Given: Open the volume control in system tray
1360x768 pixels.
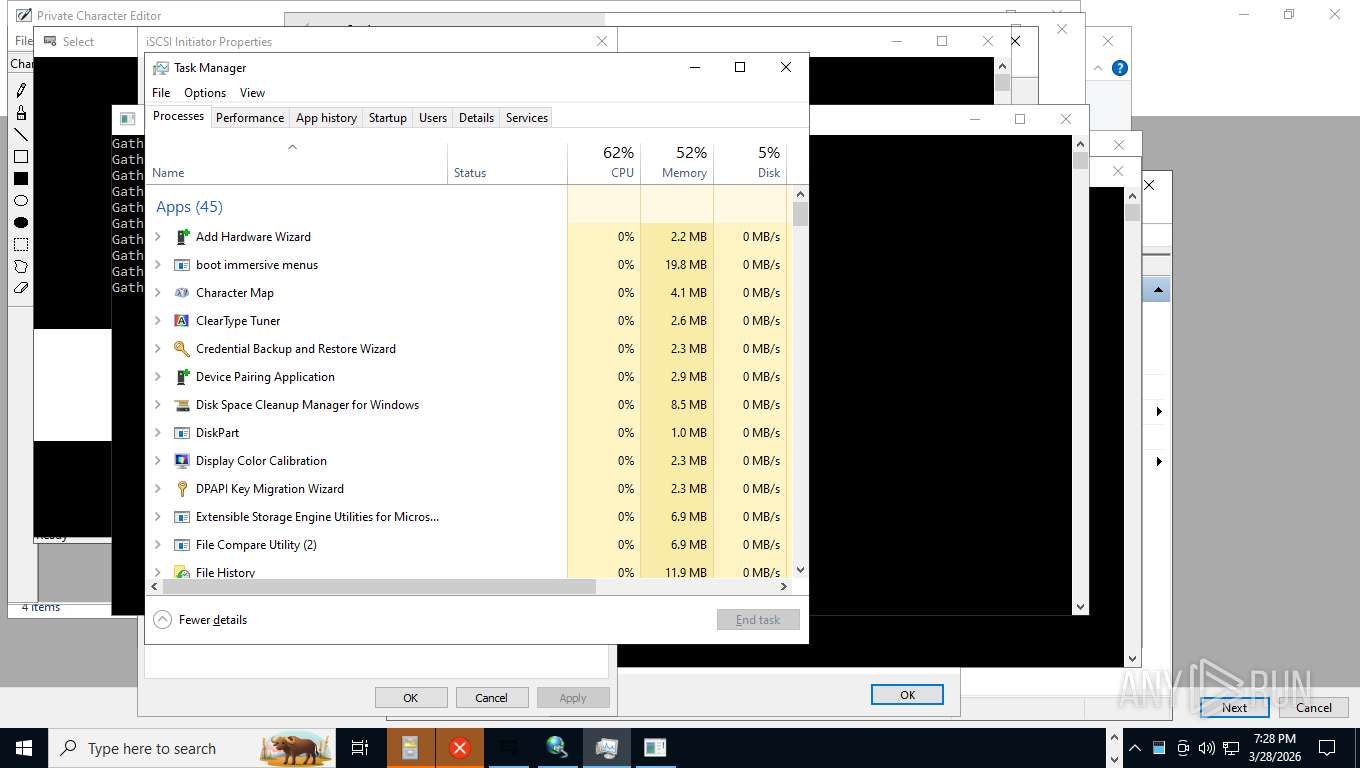Looking at the screenshot, I should [1207, 748].
